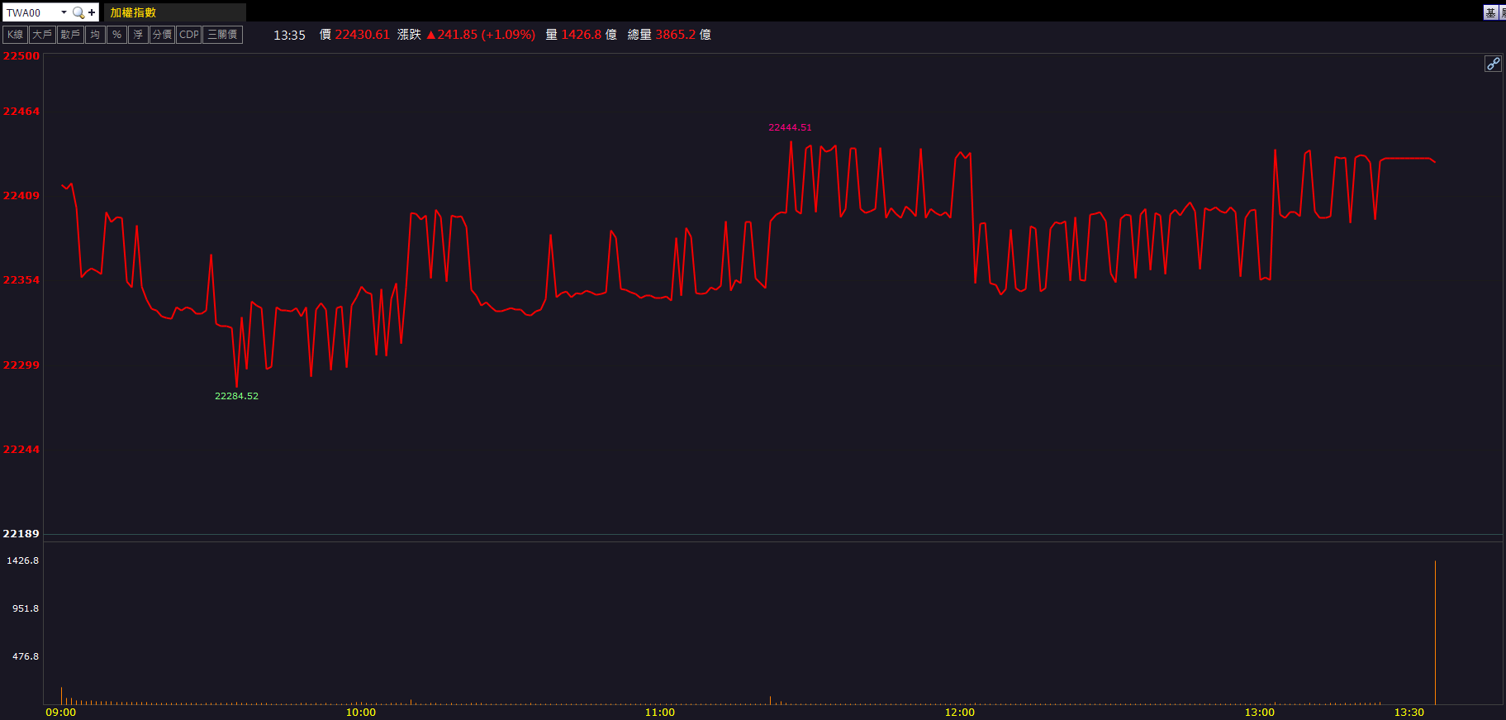The image size is (1506, 720).
Task: Enable the CDP indicator button
Action: coord(189,34)
